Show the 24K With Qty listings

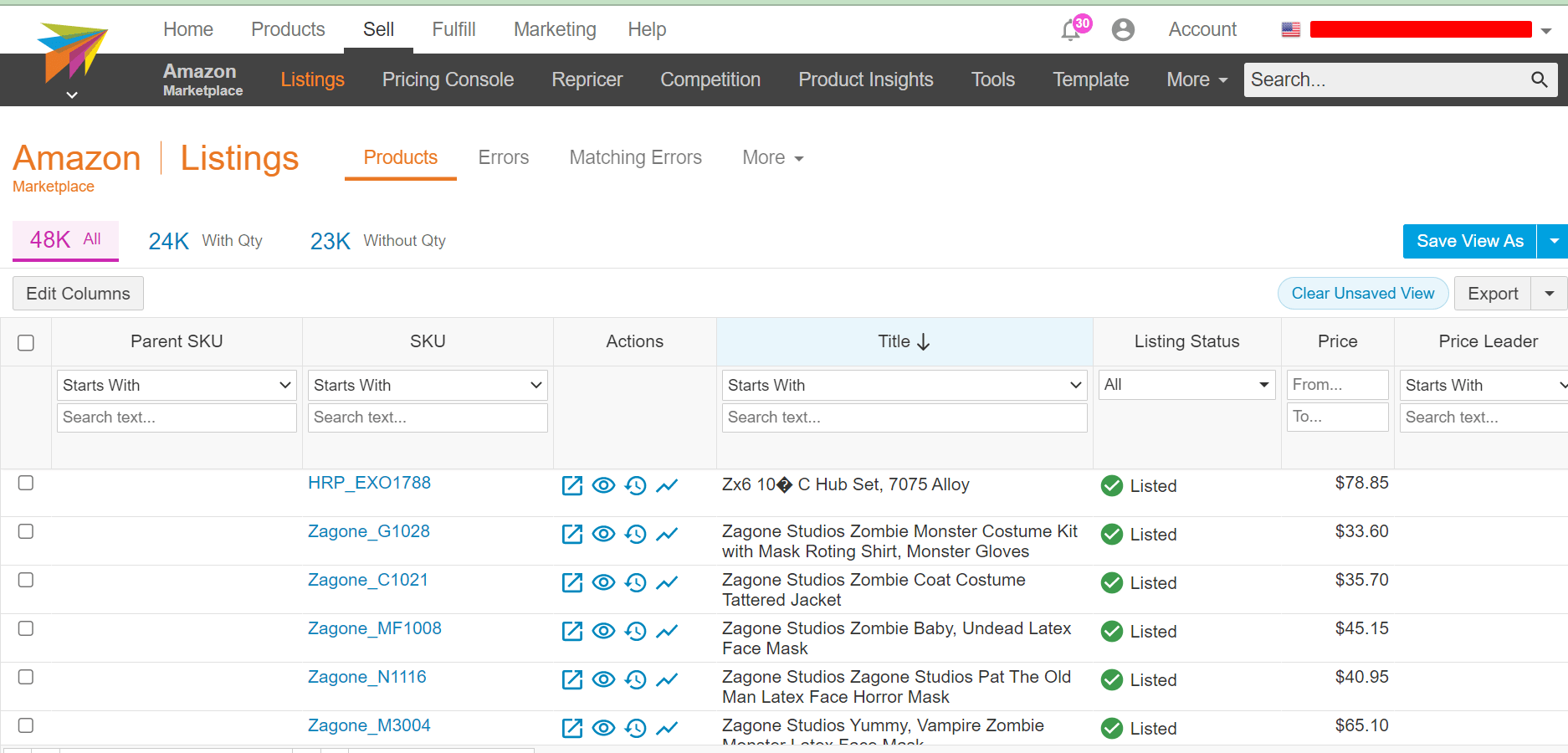205,241
